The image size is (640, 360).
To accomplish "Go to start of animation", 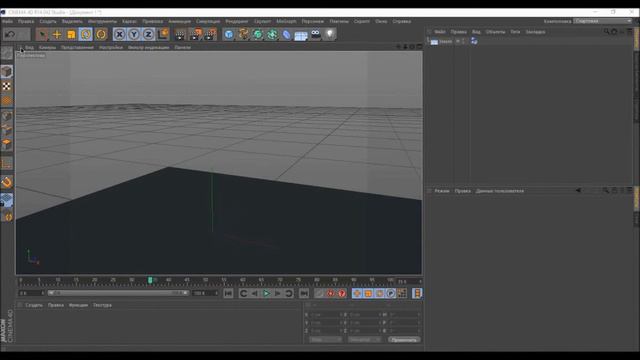I will [228, 293].
